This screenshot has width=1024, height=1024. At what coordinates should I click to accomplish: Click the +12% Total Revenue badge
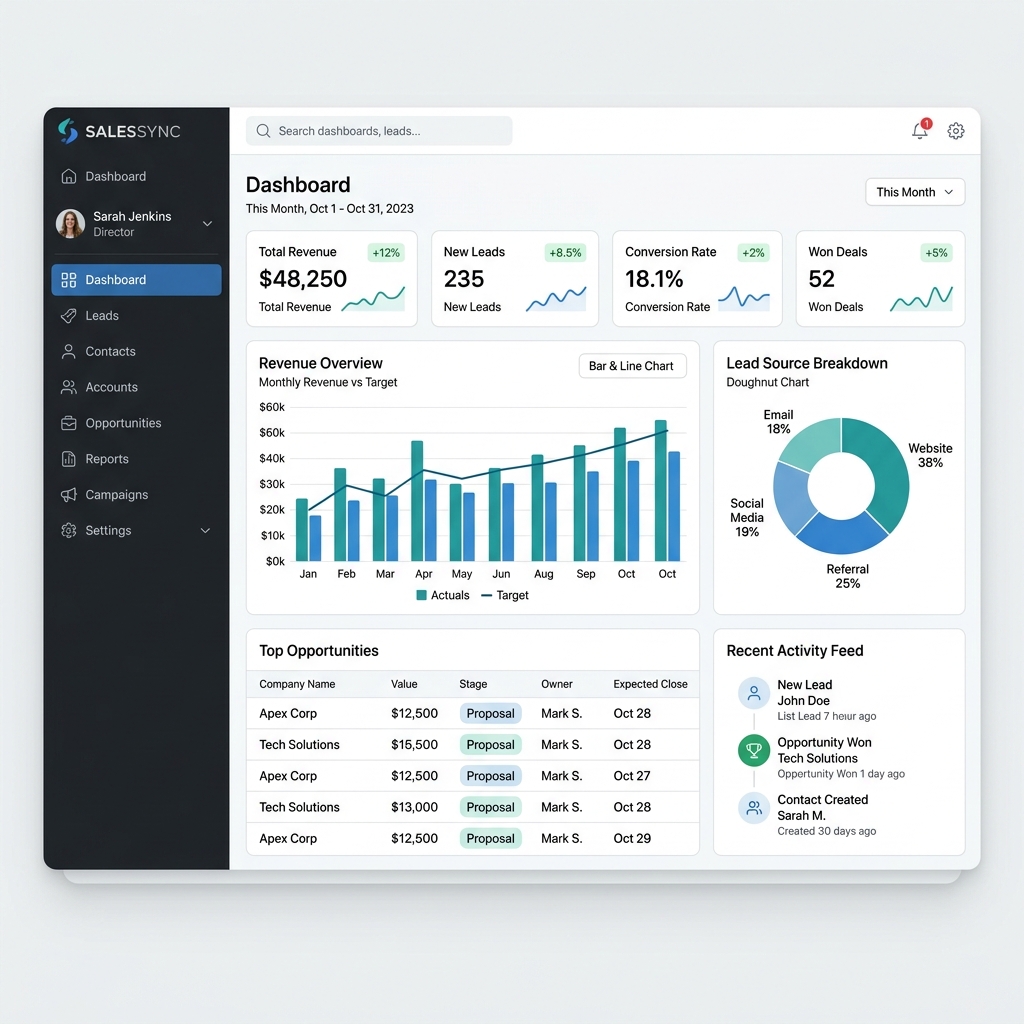(386, 253)
